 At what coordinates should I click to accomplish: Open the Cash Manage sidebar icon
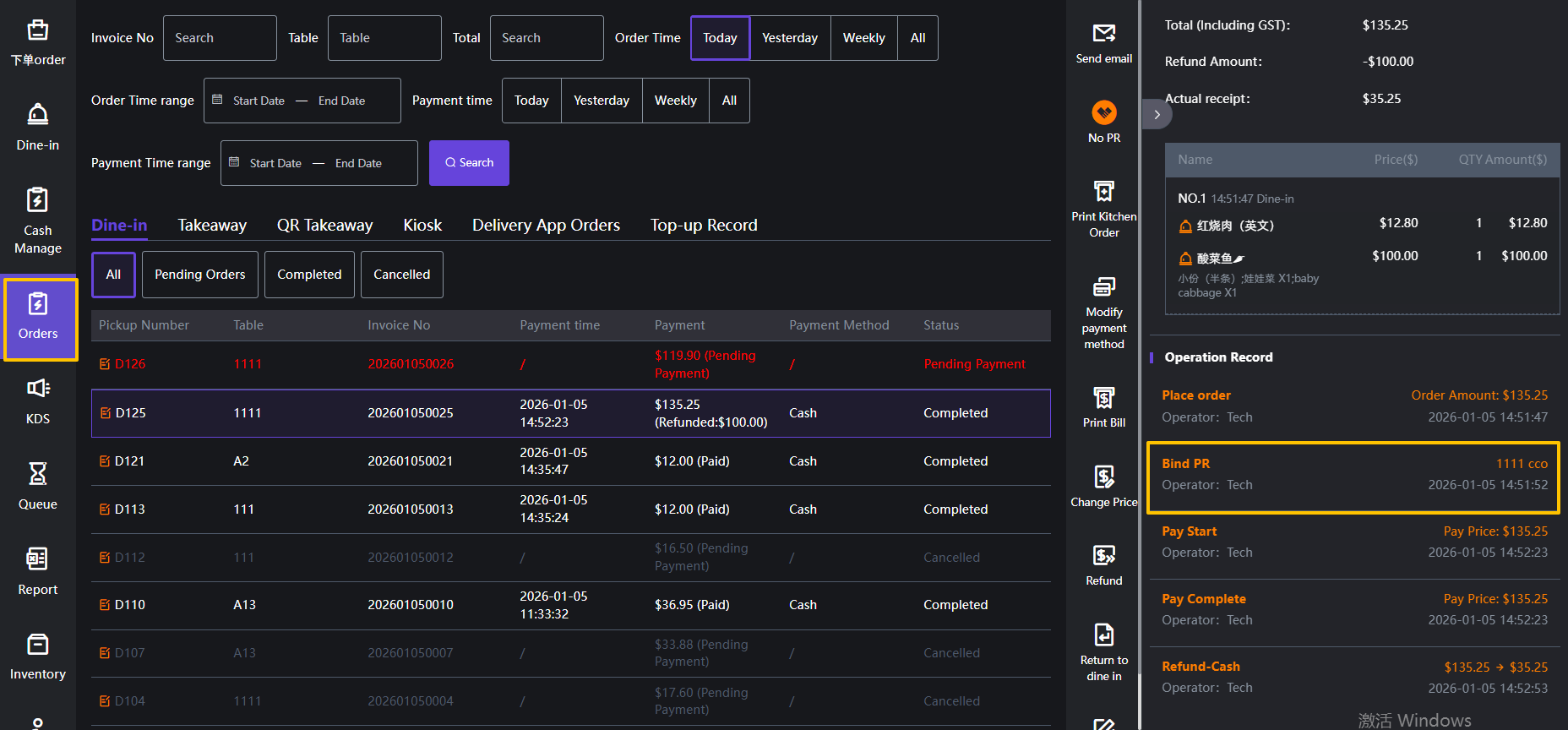tap(37, 201)
